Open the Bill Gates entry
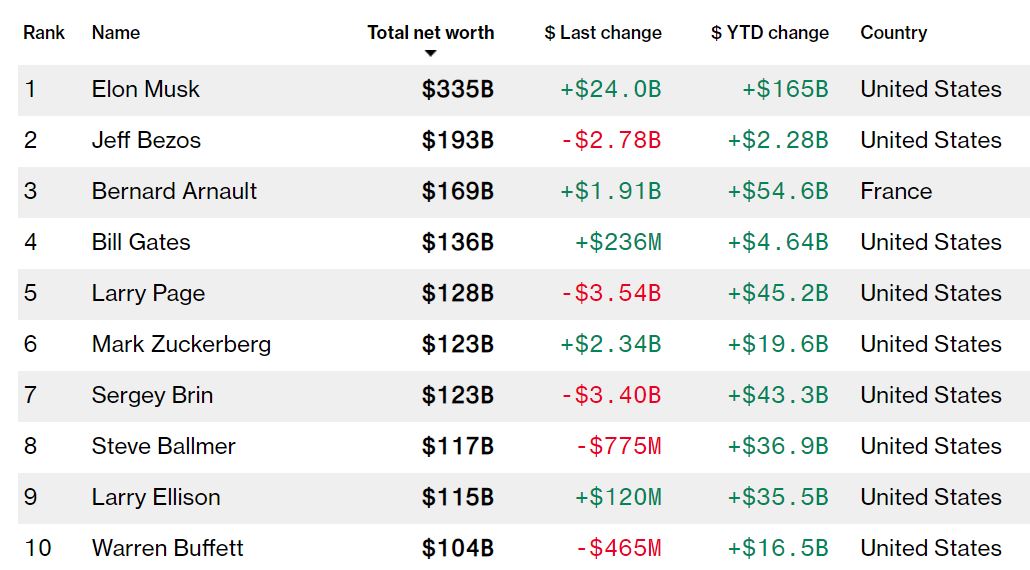 (141, 242)
